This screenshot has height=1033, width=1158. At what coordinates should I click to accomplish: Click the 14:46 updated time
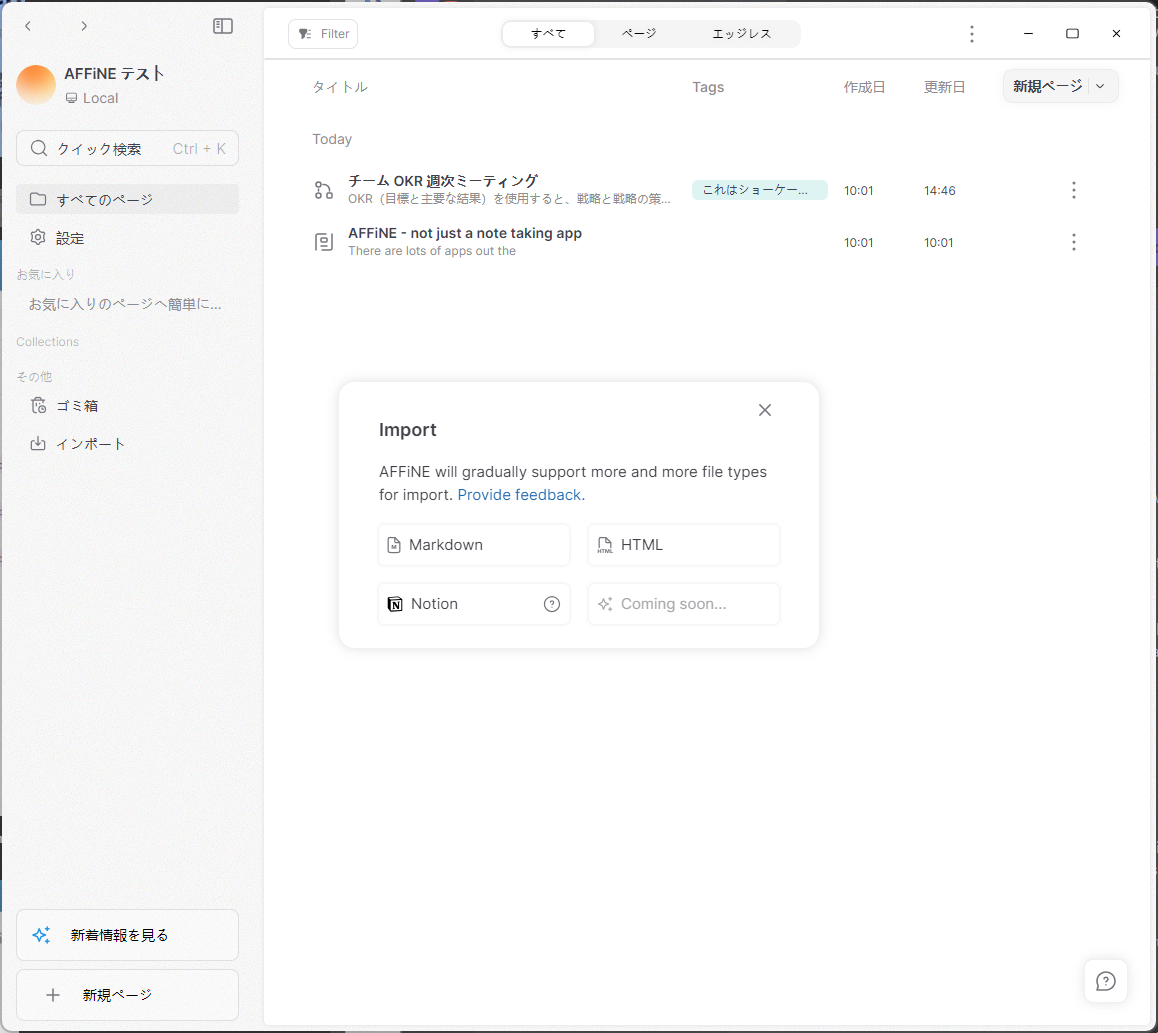point(939,191)
